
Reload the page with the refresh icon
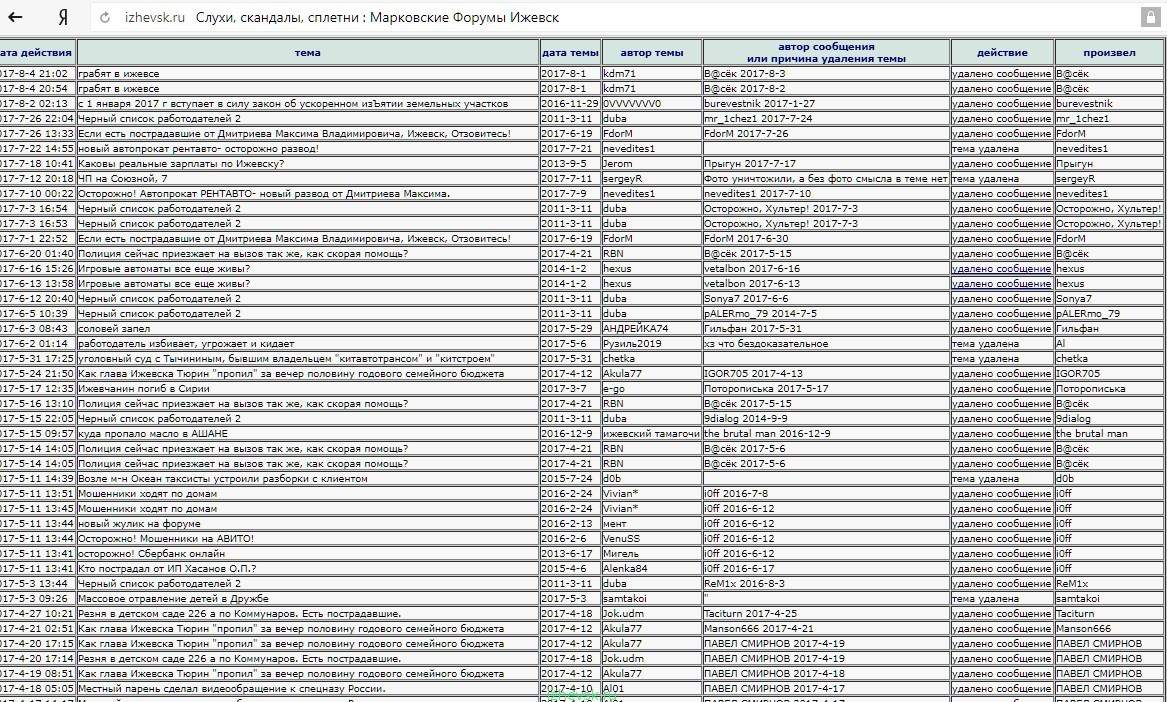tap(105, 18)
